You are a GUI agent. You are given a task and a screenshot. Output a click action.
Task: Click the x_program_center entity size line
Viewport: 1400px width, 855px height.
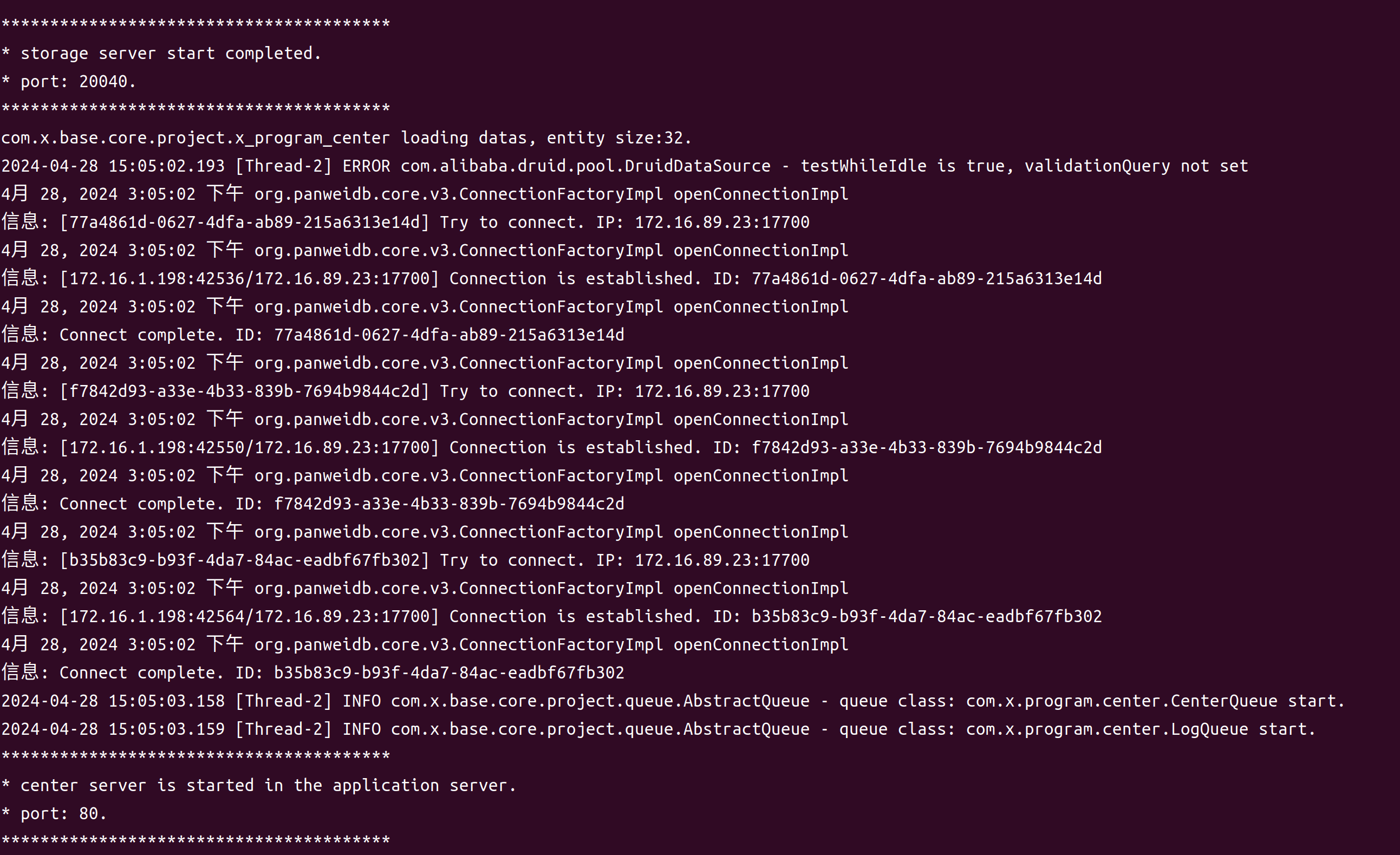tap(346, 138)
